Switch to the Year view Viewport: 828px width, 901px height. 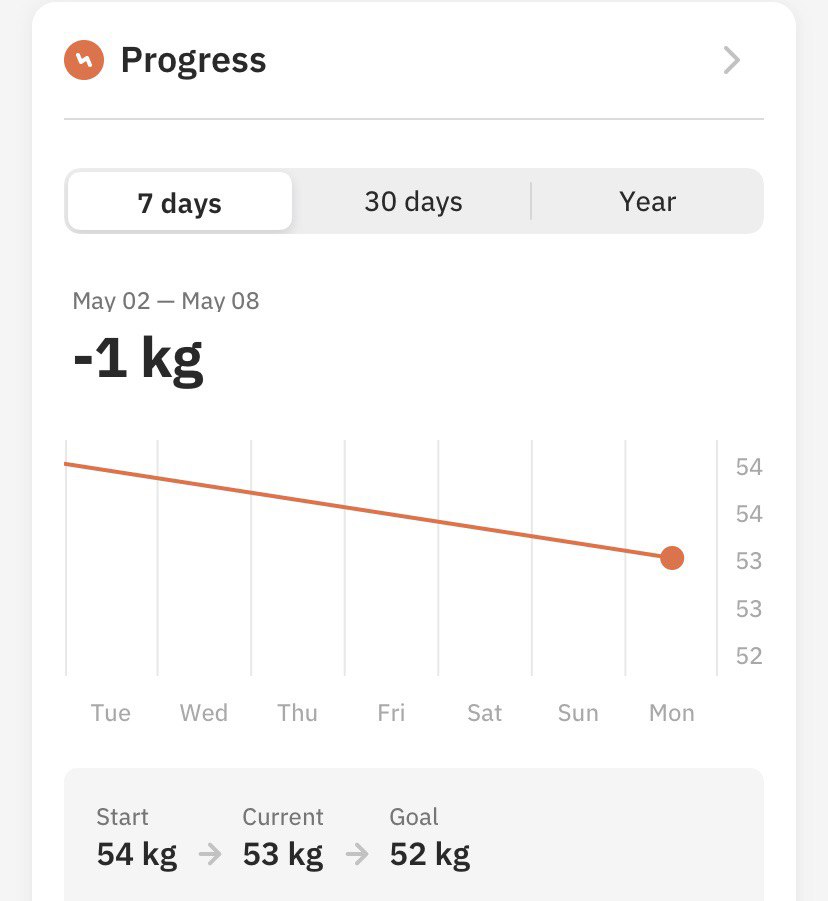(x=648, y=202)
